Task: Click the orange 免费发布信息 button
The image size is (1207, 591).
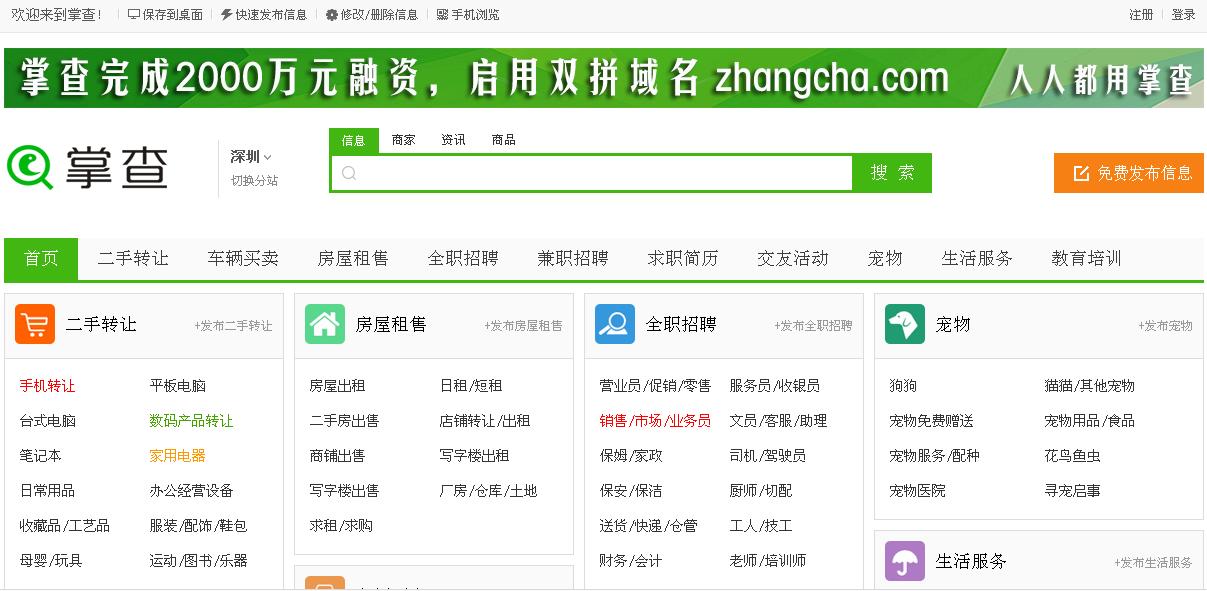Action: (x=1129, y=173)
